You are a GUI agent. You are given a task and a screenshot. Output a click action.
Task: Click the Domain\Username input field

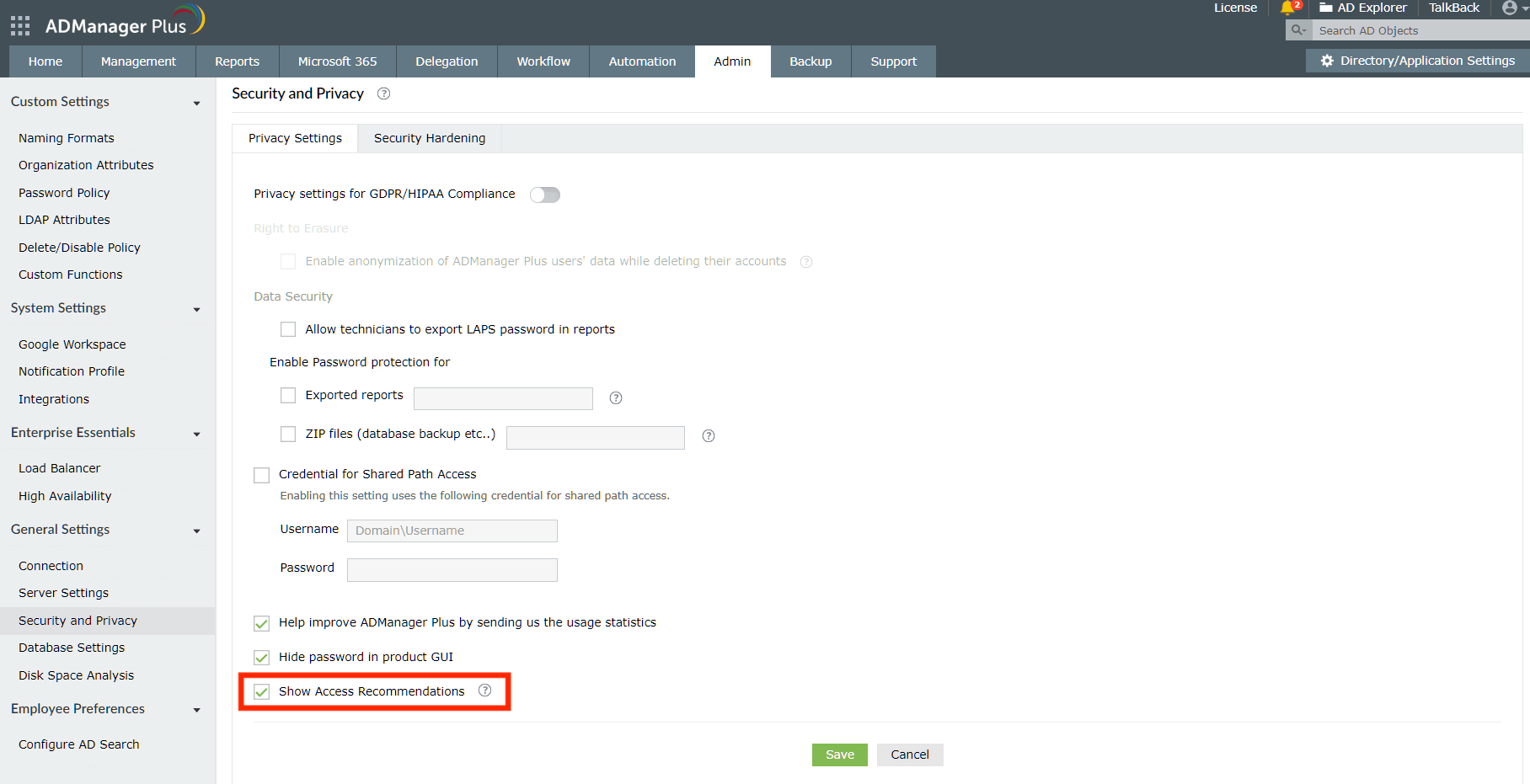[452, 531]
